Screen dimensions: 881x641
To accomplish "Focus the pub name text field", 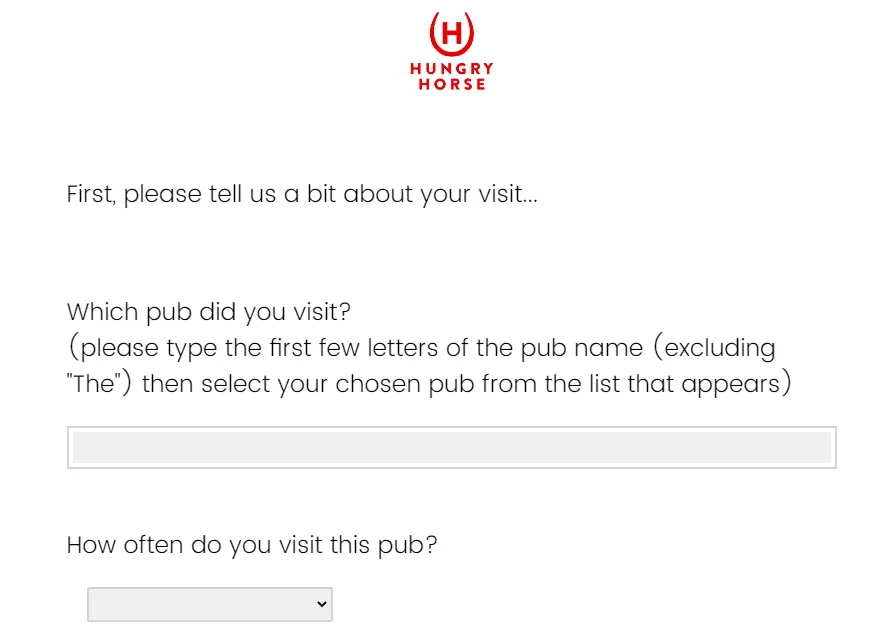I will pos(451,447).
